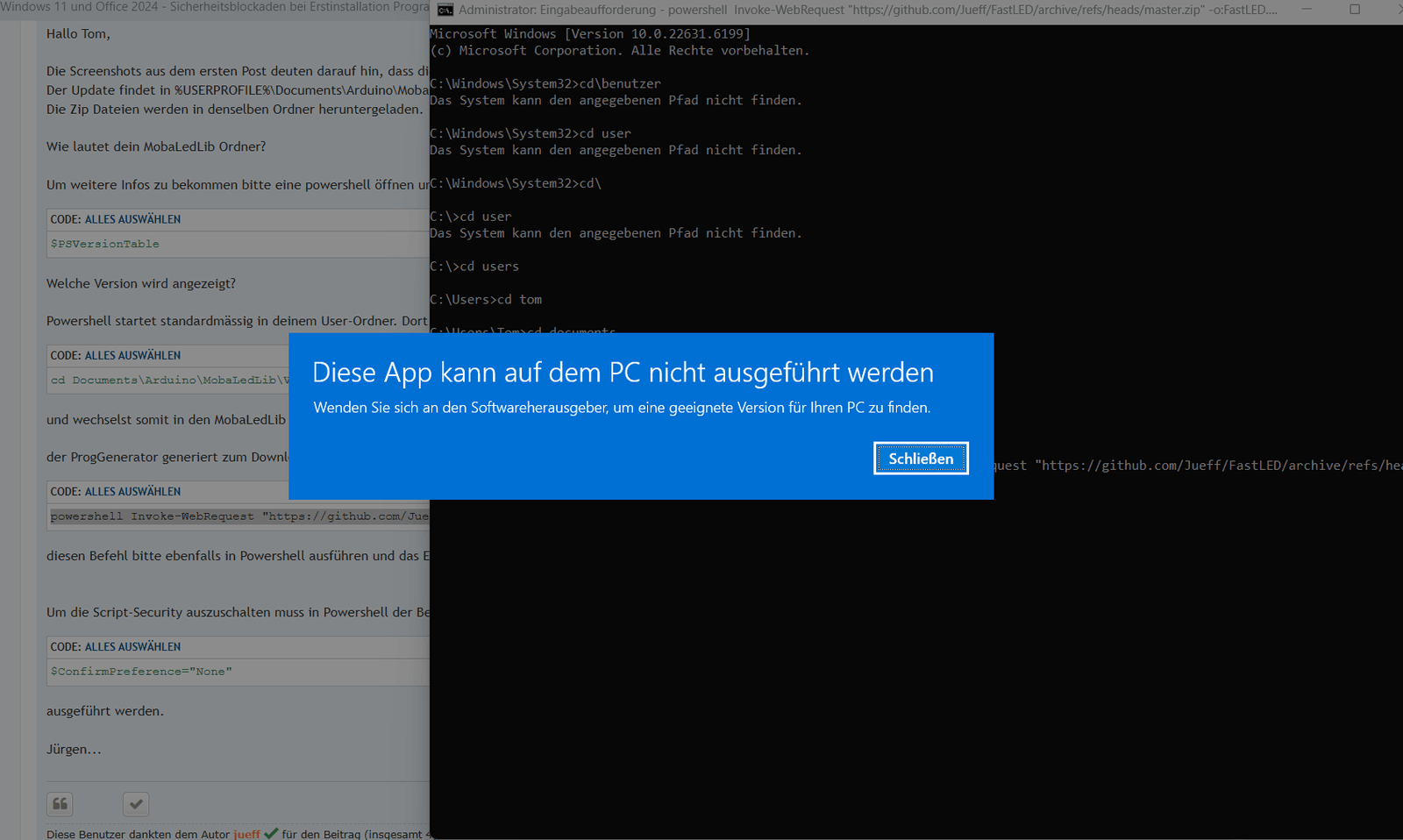Viewport: 1403px width, 840px height.
Task: Click the $ConfirmPreference="None" code line
Action: point(141,672)
